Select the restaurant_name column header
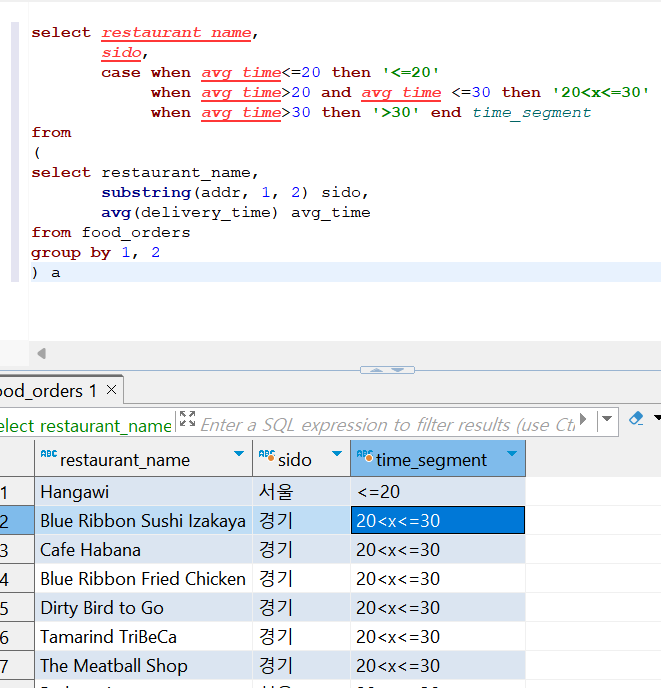This screenshot has width=661, height=688. tap(144, 459)
